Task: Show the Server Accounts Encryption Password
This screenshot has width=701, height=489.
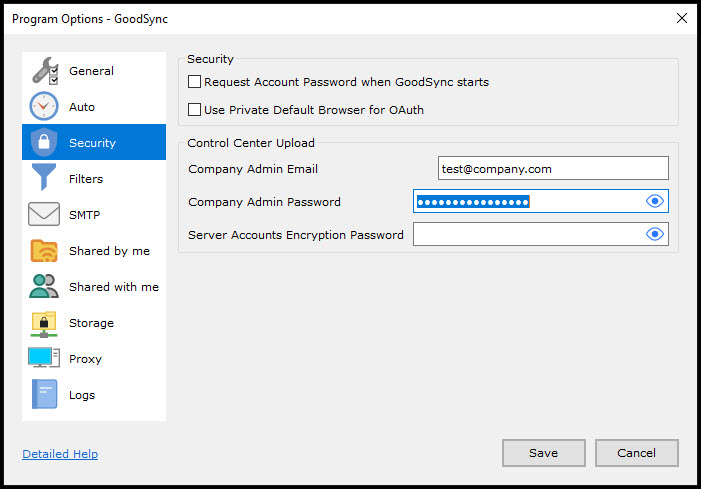Action: [655, 235]
